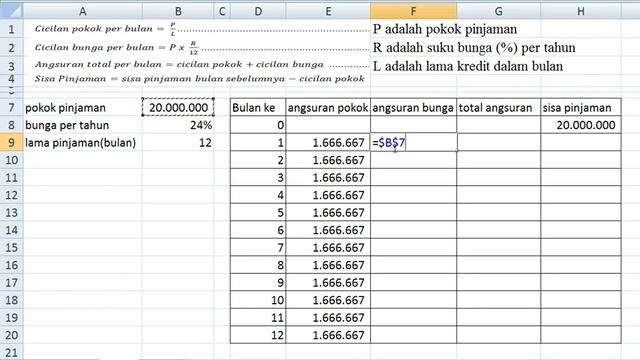
Task: Select all cells via corner button
Action: coord(11,11)
